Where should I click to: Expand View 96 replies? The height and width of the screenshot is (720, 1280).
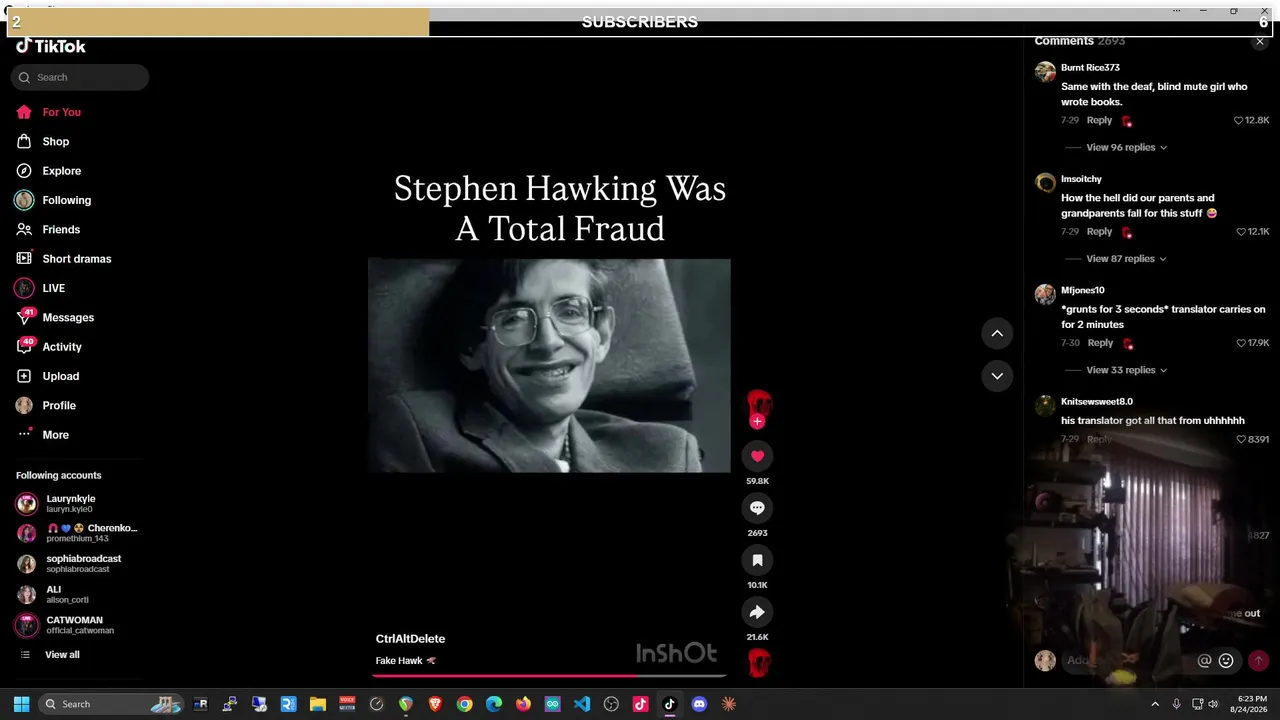(1126, 147)
